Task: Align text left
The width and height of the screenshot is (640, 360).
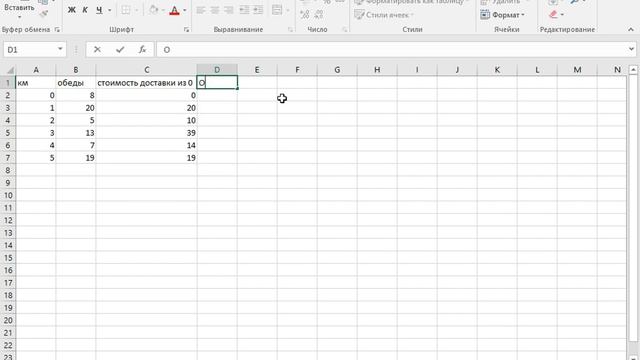Action: (x=200, y=10)
